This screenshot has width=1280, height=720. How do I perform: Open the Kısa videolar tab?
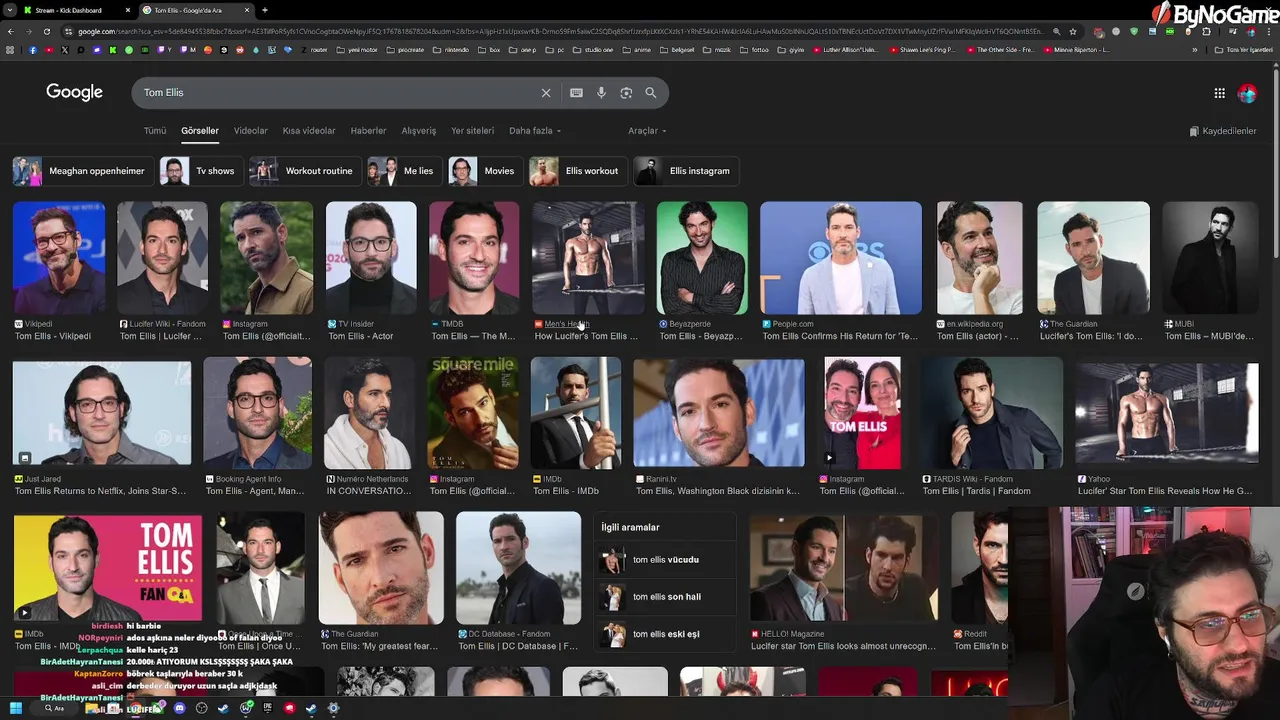coord(309,131)
